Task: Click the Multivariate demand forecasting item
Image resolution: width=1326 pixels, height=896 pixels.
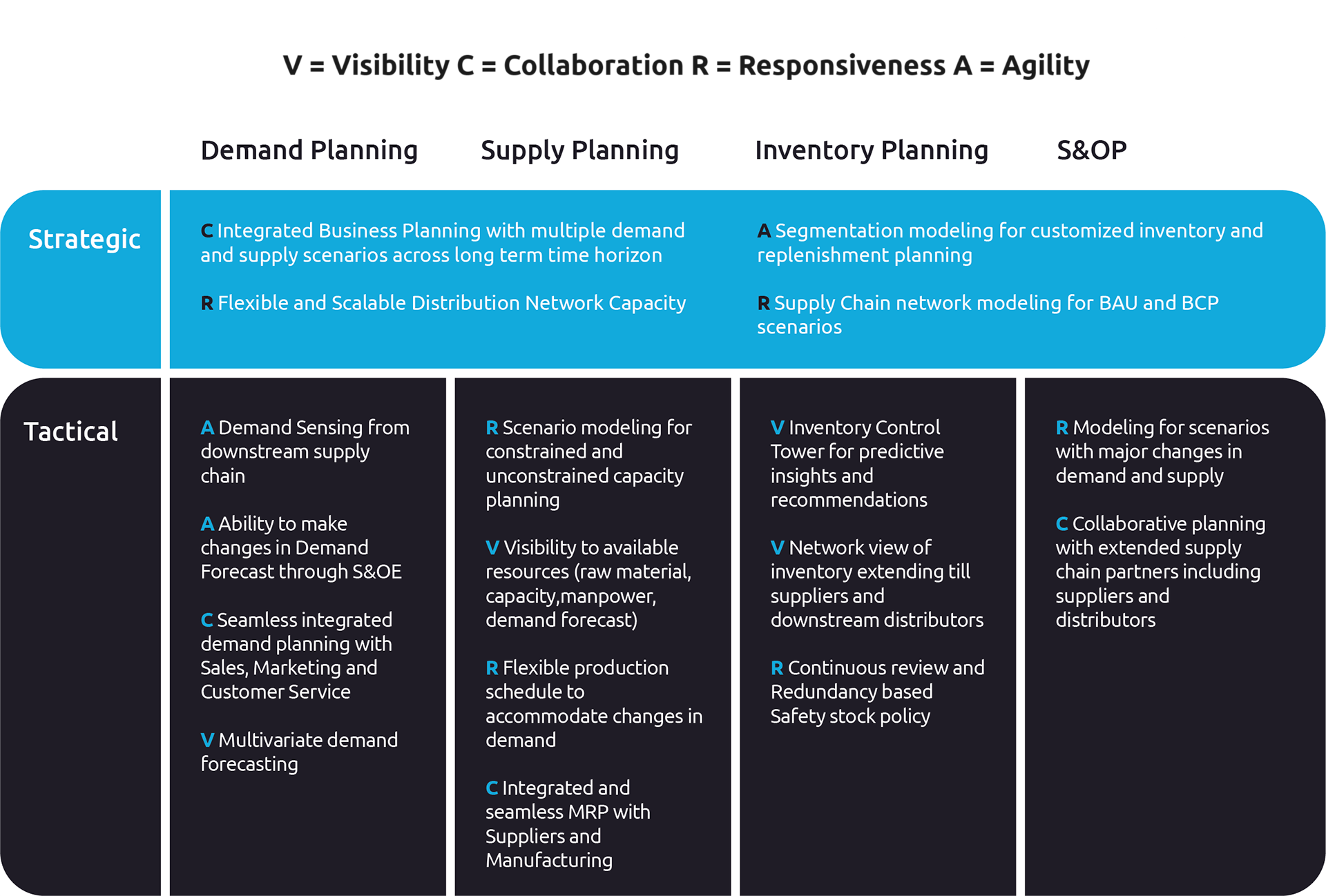Action: click(x=299, y=752)
